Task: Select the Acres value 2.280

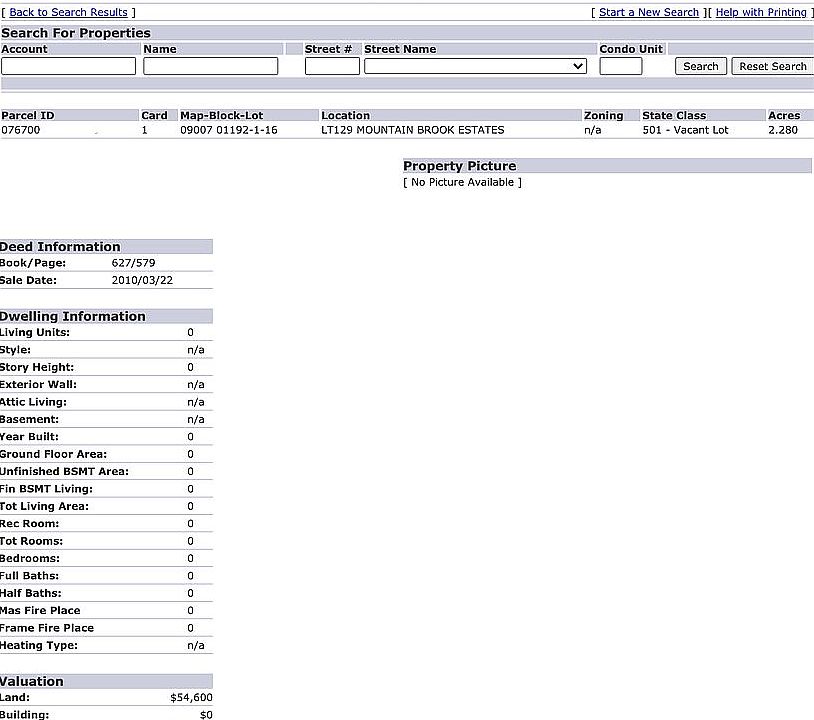Action: [x=783, y=130]
